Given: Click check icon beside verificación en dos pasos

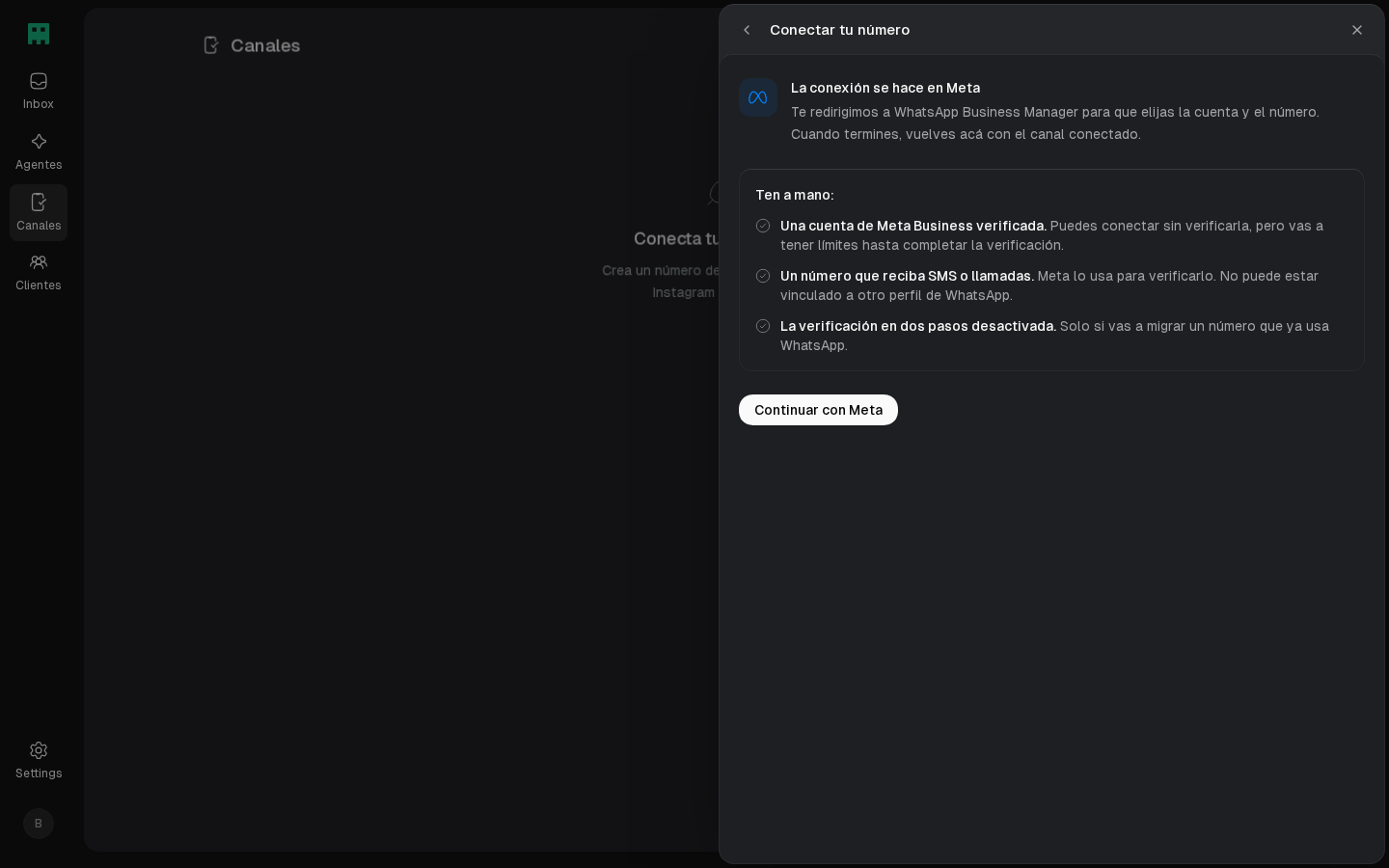Looking at the screenshot, I should coord(763,326).
